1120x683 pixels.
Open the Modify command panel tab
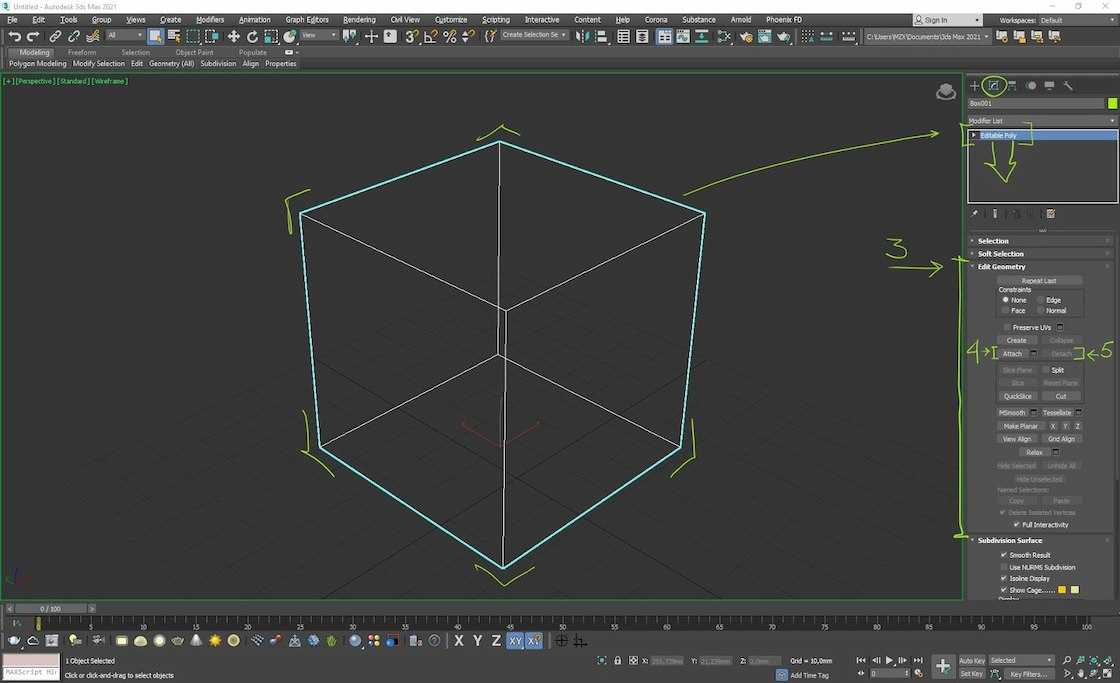coord(993,86)
